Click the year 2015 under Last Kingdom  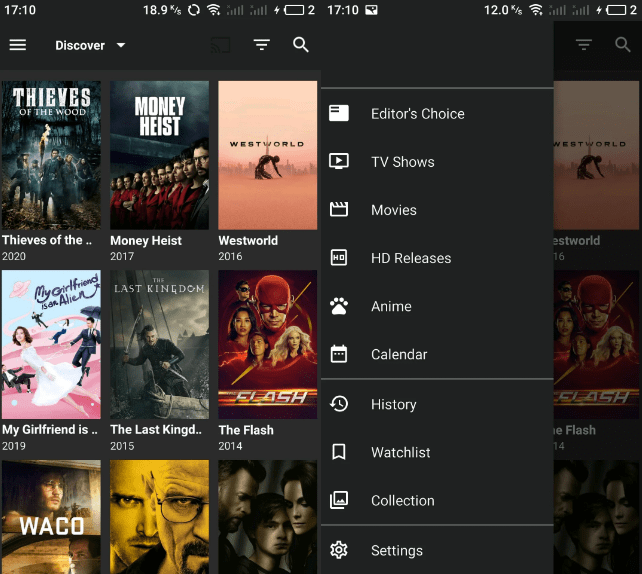(122, 446)
